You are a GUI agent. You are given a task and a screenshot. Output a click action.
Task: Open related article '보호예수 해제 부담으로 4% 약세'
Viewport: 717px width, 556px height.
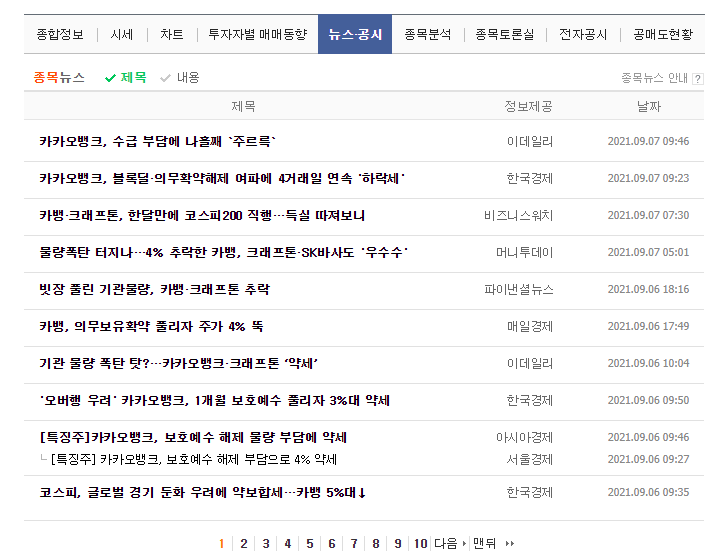(x=194, y=459)
